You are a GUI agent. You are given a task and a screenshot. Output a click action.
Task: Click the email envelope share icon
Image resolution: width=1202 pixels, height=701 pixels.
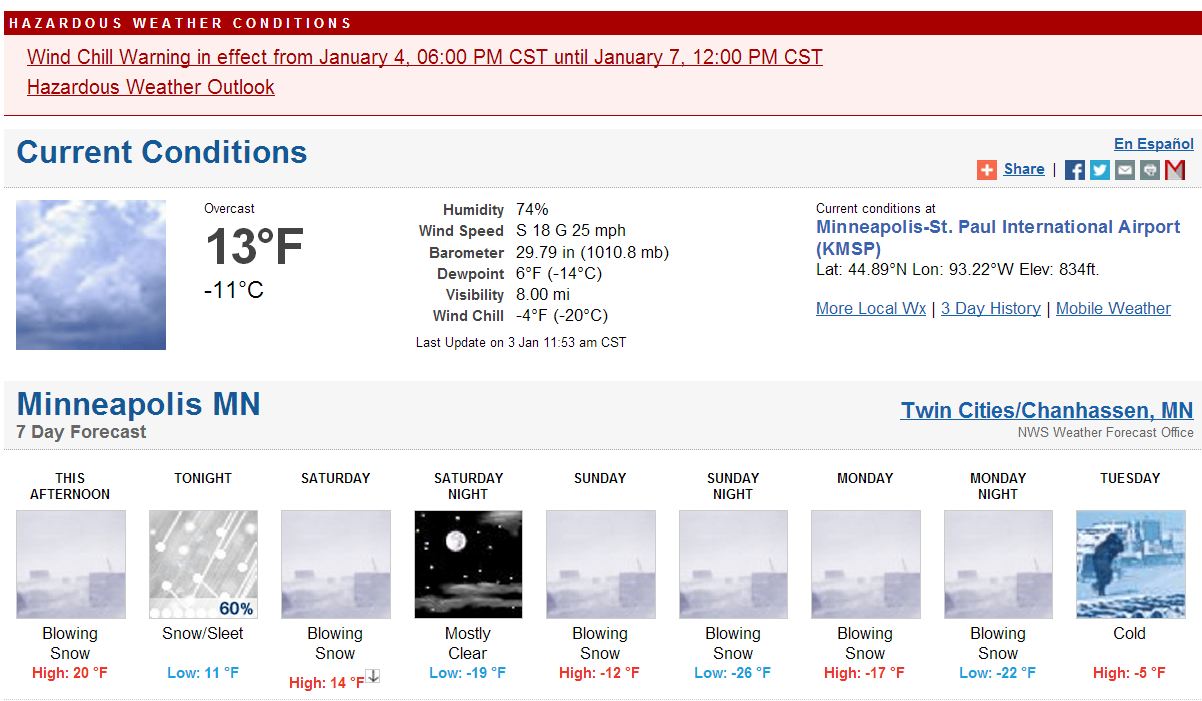click(1125, 170)
